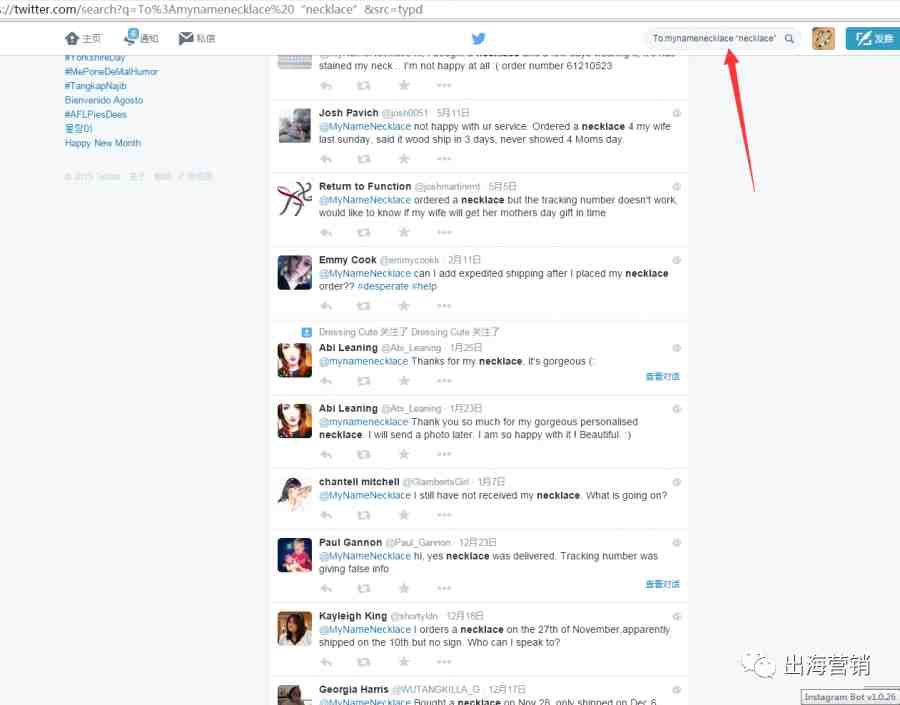The width and height of the screenshot is (900, 705).
Task: Open the #AFLPiesDees trend
Action: coord(96,114)
